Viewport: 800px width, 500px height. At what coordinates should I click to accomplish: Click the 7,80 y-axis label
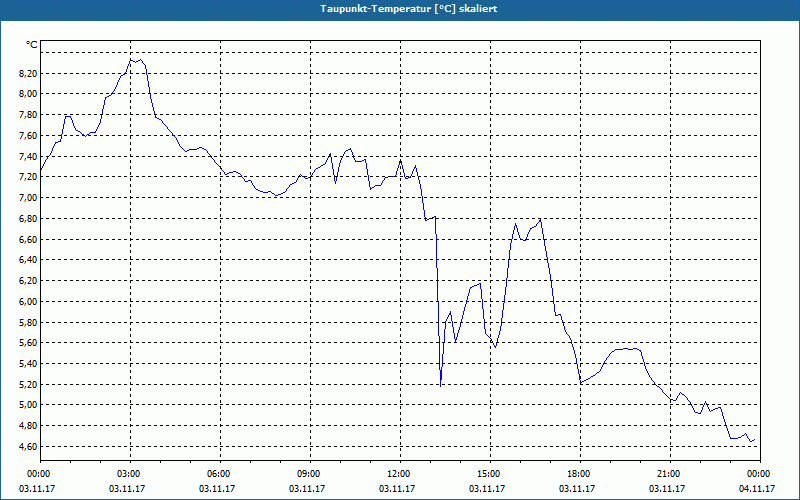[29, 115]
